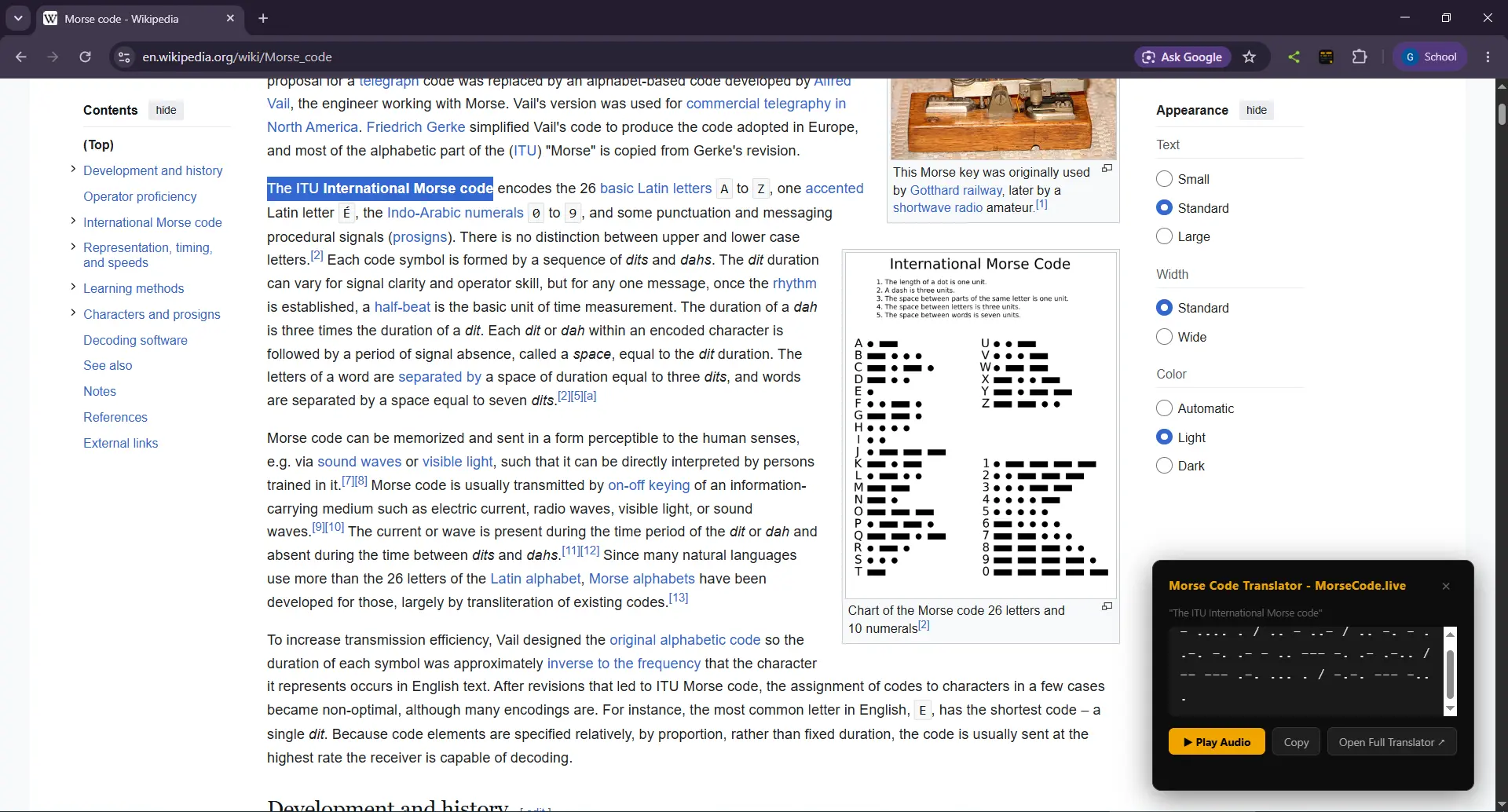Go to External links section

pyautogui.click(x=121, y=443)
